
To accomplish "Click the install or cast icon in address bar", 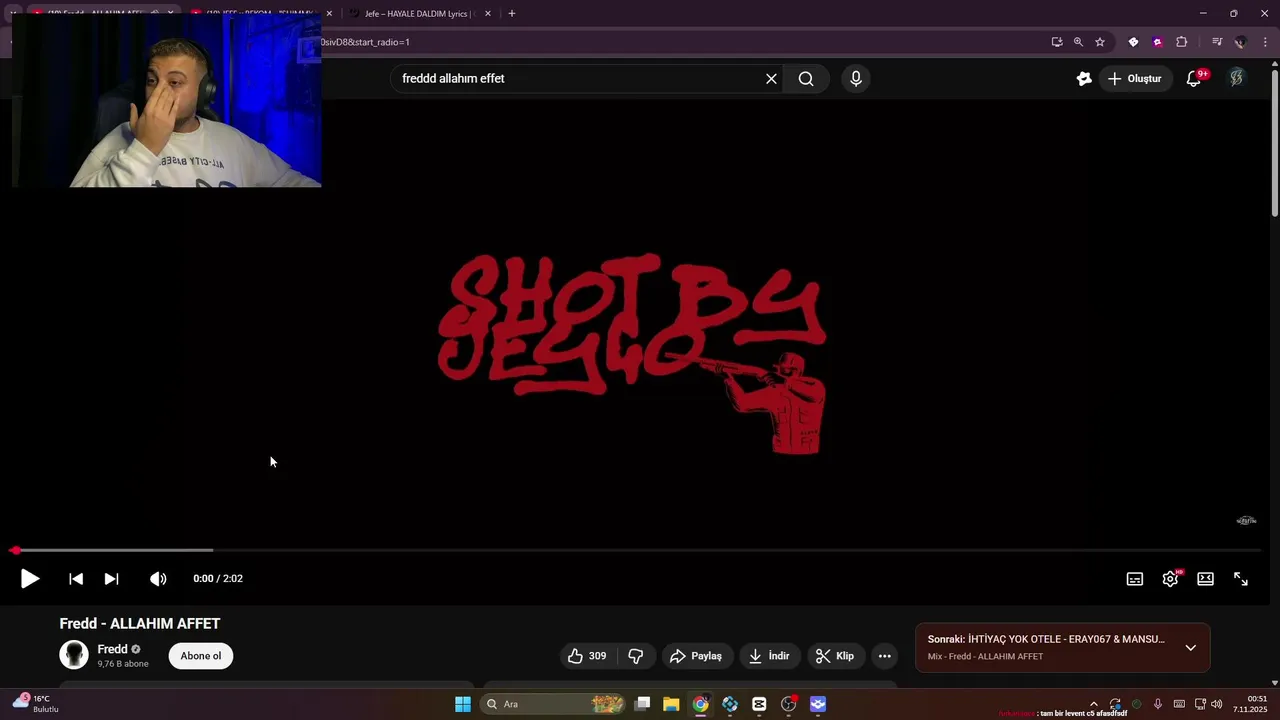I will pos(1057,42).
